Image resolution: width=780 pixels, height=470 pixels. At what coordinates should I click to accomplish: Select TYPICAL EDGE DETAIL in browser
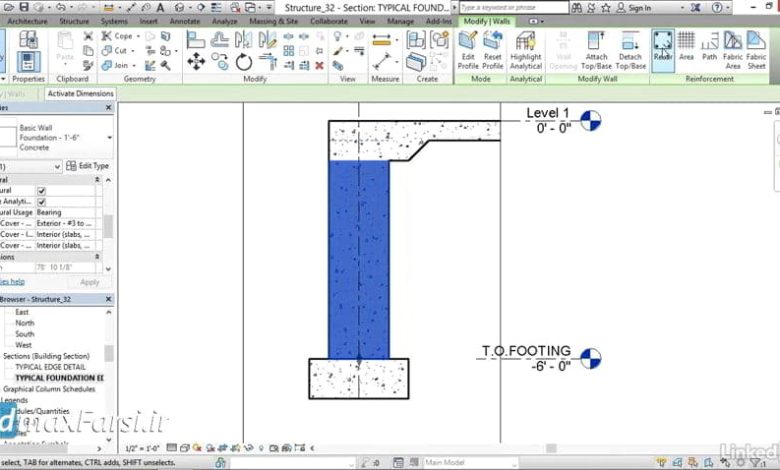click(50, 367)
